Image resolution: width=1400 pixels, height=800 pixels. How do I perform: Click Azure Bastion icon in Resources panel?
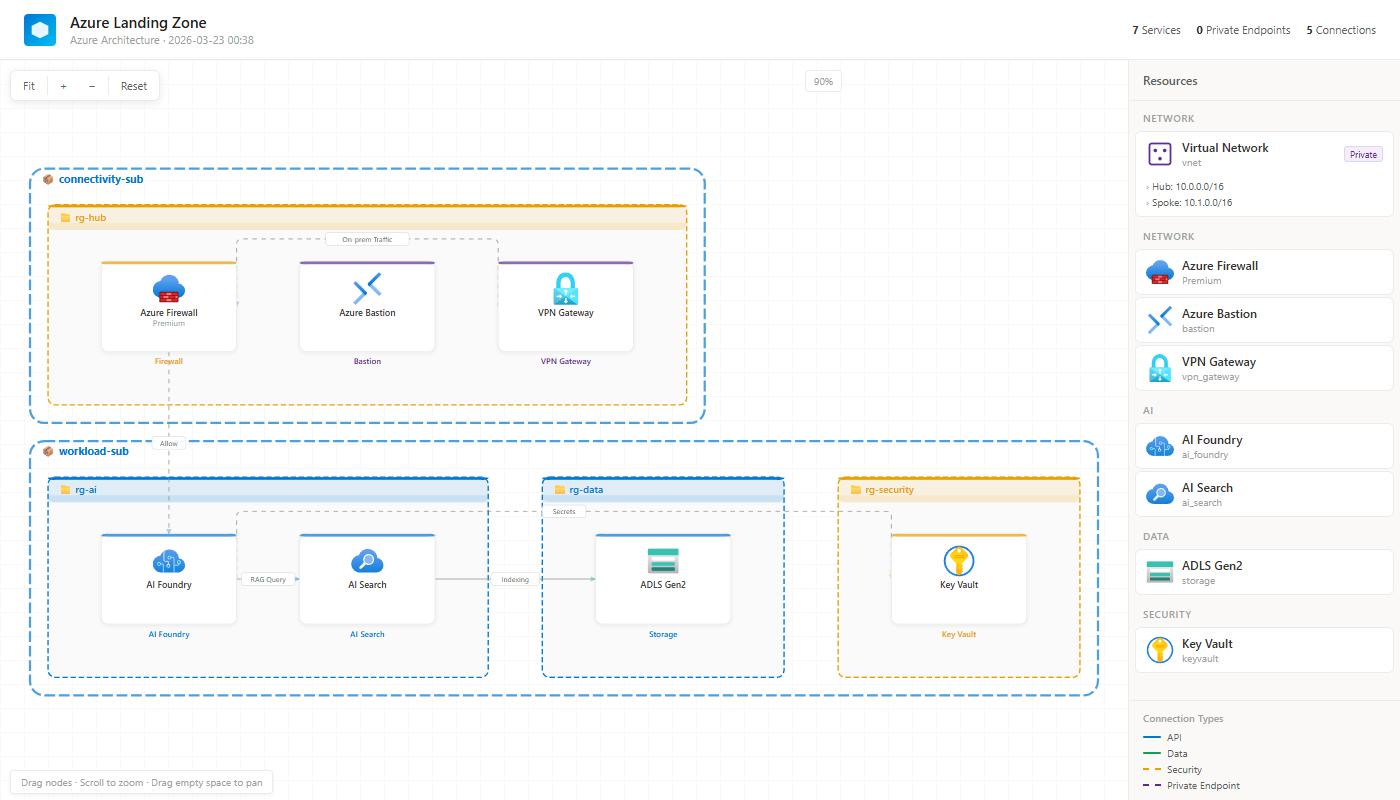1160,320
